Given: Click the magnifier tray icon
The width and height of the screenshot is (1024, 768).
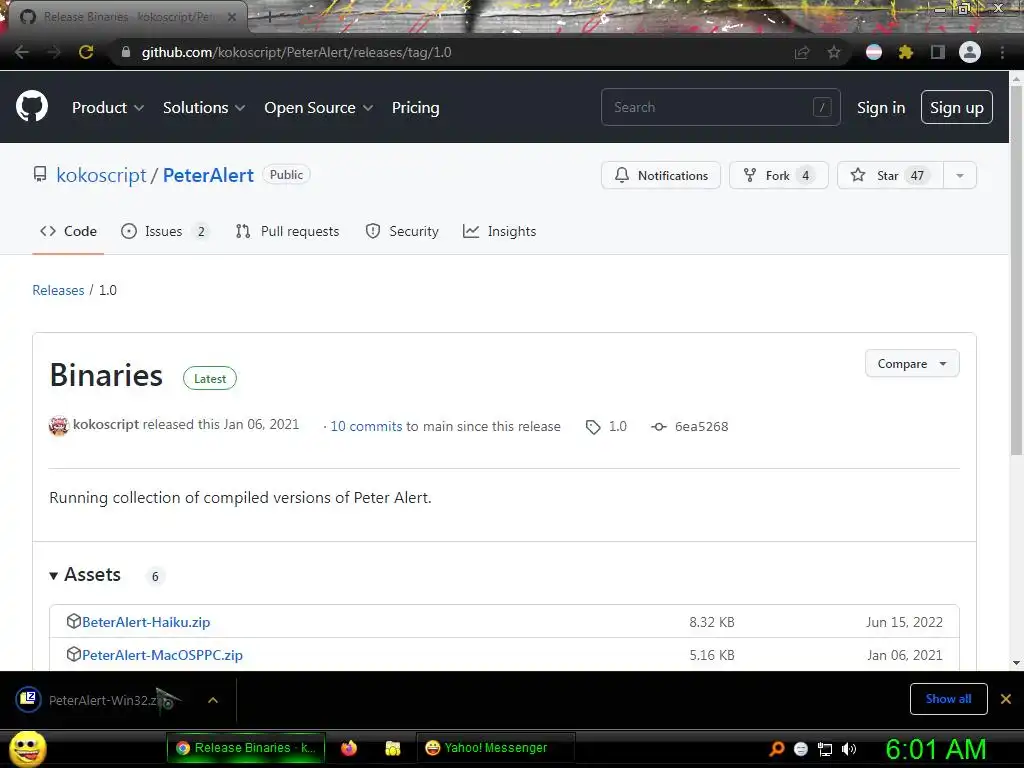Looking at the screenshot, I should (776, 749).
